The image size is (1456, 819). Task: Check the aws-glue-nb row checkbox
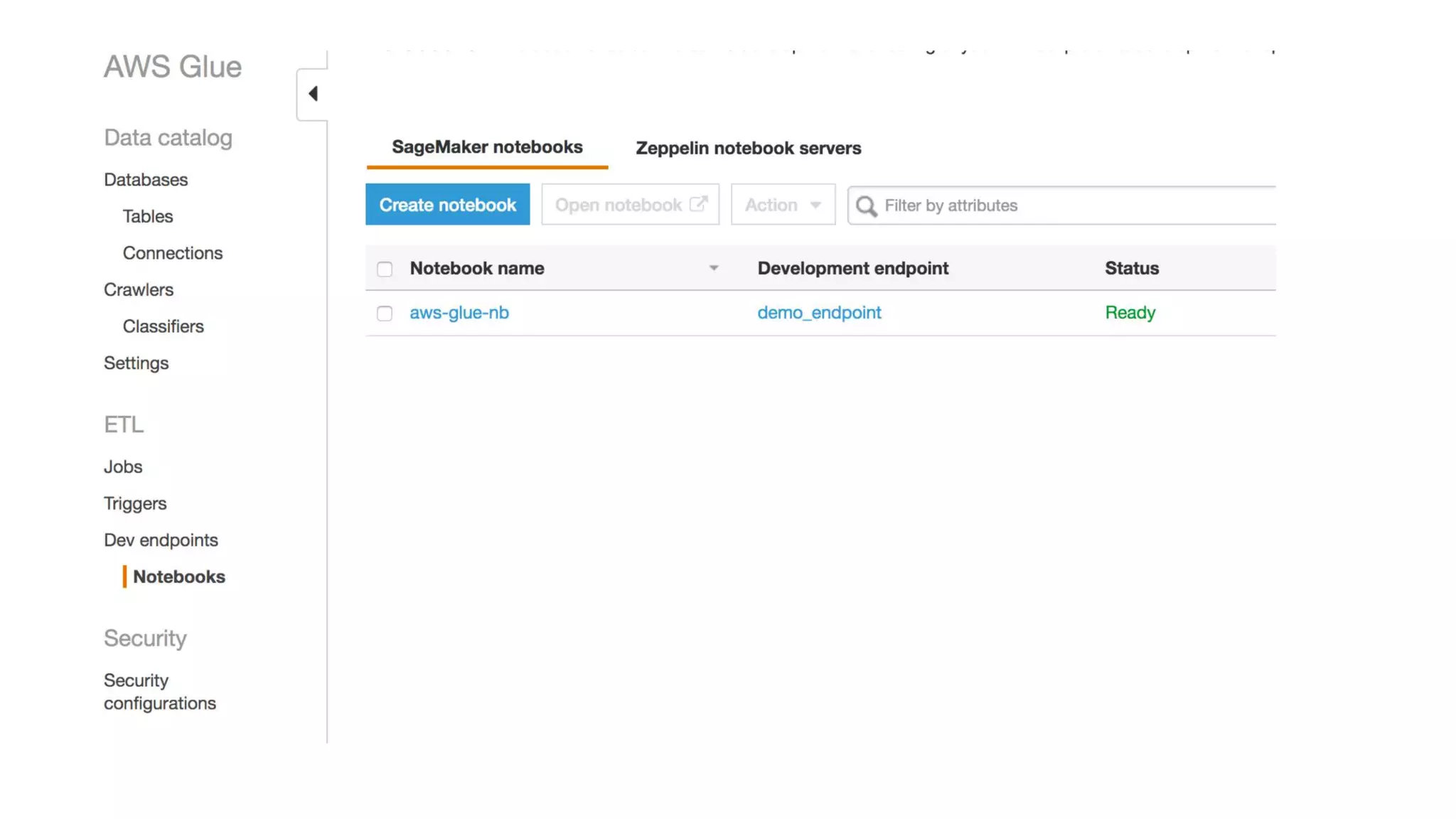tap(385, 314)
